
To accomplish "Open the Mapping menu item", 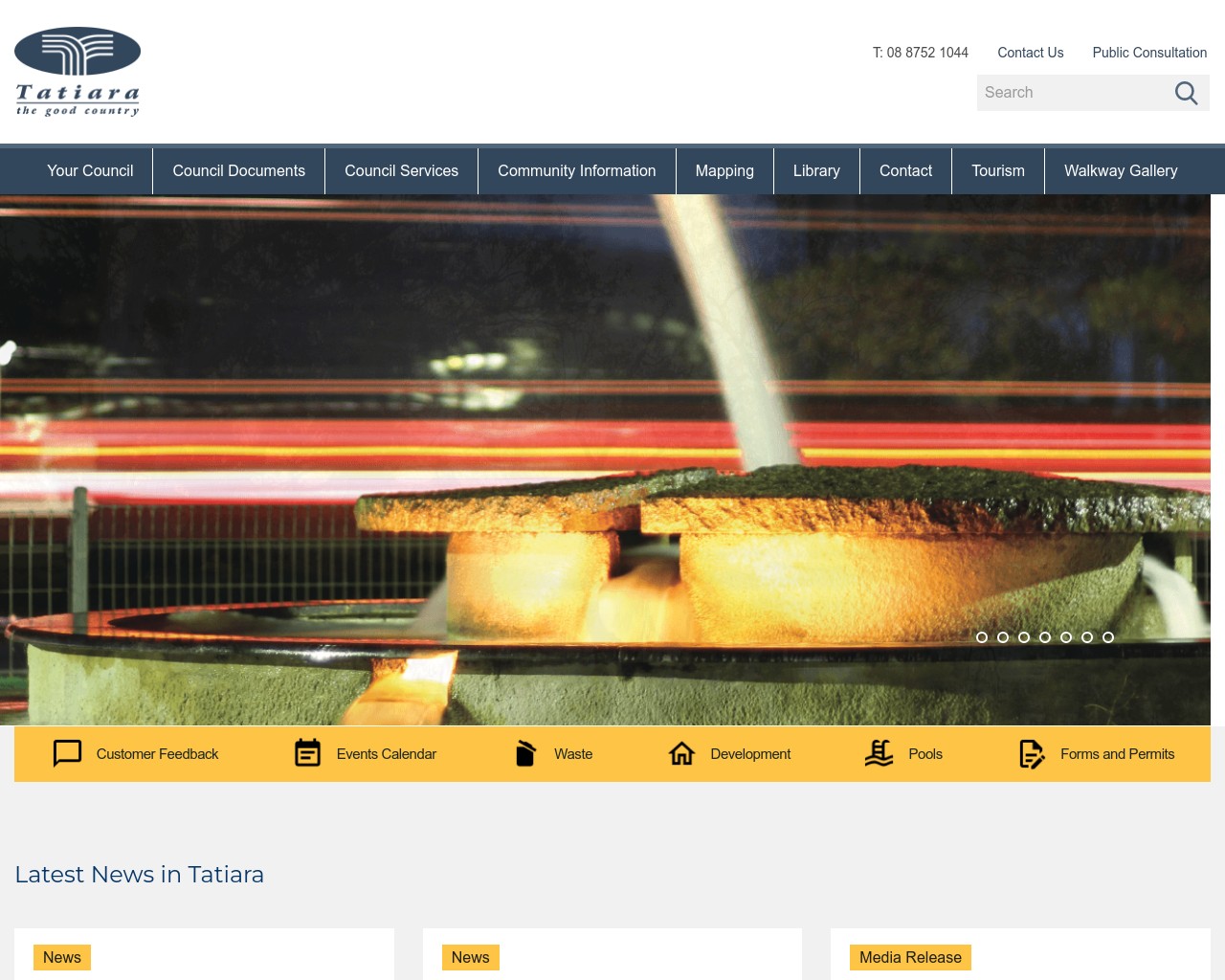I will click(x=724, y=171).
